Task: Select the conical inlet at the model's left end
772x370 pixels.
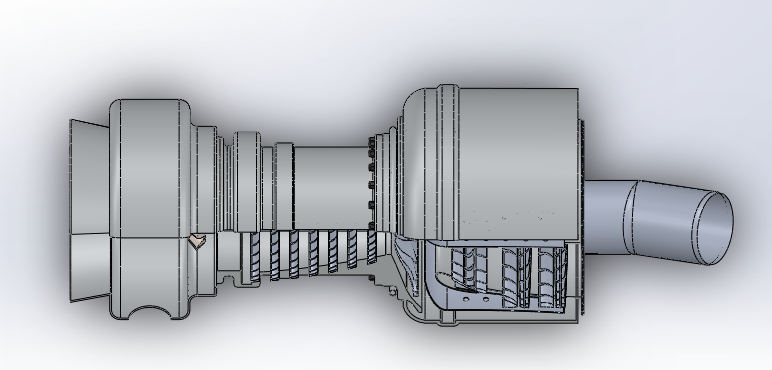Action: [x=90, y=210]
